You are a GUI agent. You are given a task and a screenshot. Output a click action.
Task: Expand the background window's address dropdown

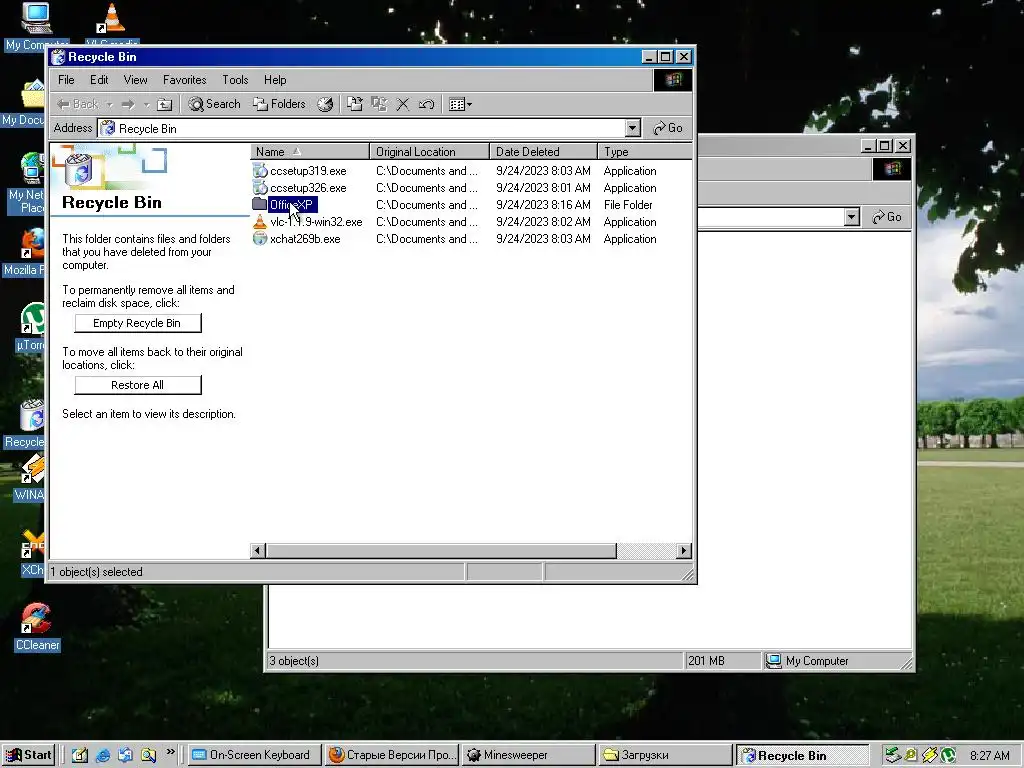click(851, 217)
